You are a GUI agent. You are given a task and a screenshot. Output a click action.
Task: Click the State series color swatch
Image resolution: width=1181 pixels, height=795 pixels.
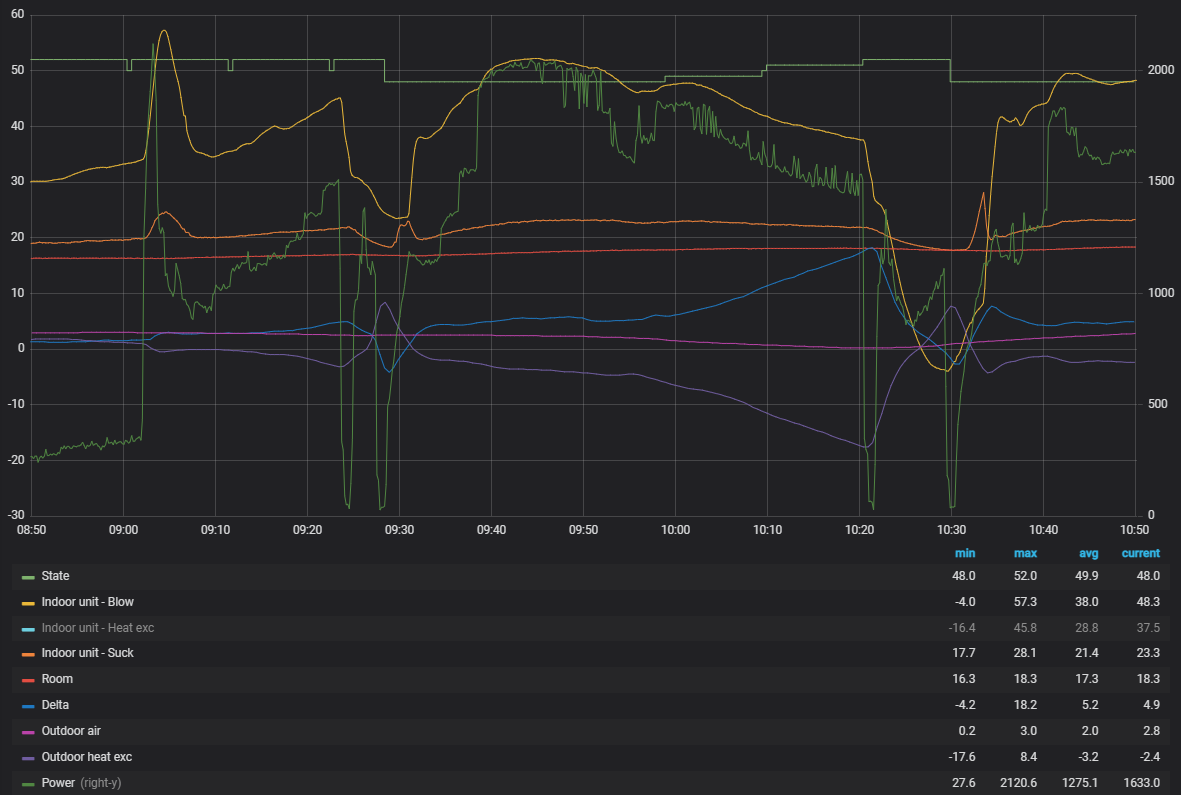tap(28, 577)
